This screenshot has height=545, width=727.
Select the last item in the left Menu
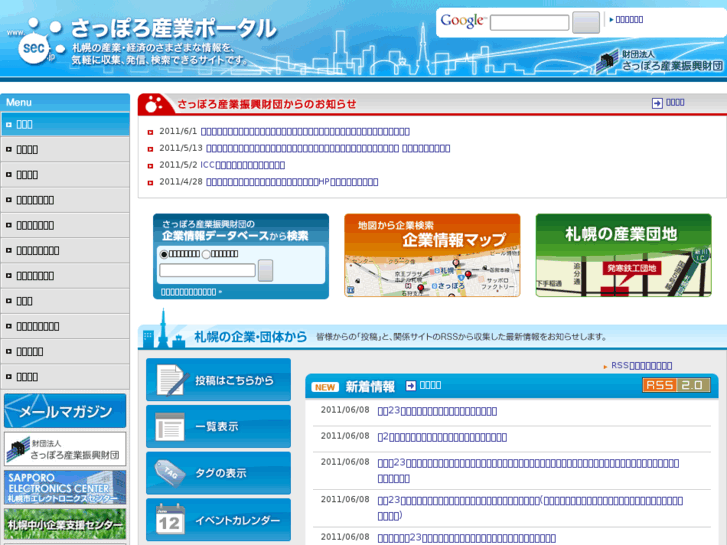pos(65,376)
